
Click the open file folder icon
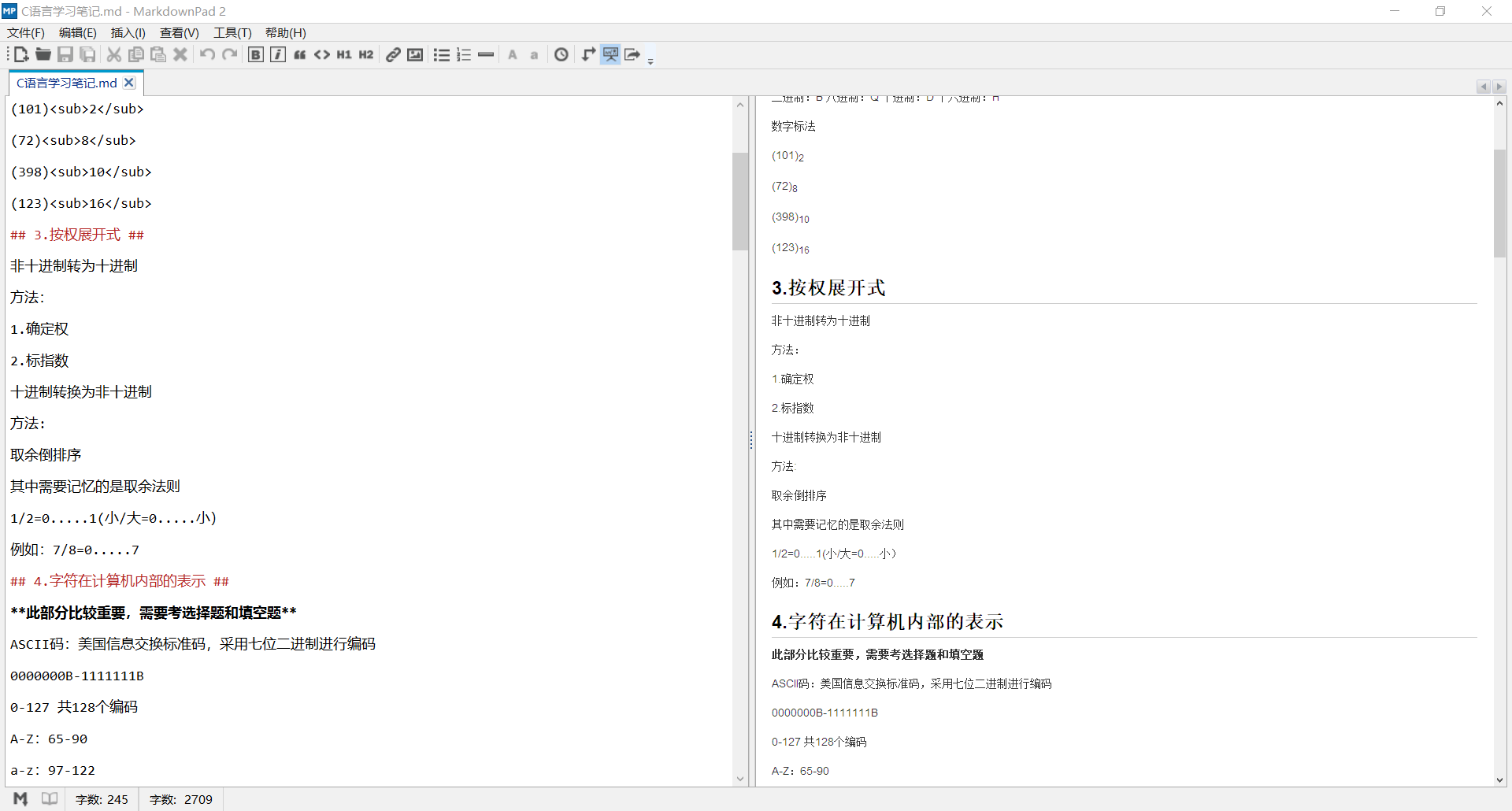tap(43, 54)
